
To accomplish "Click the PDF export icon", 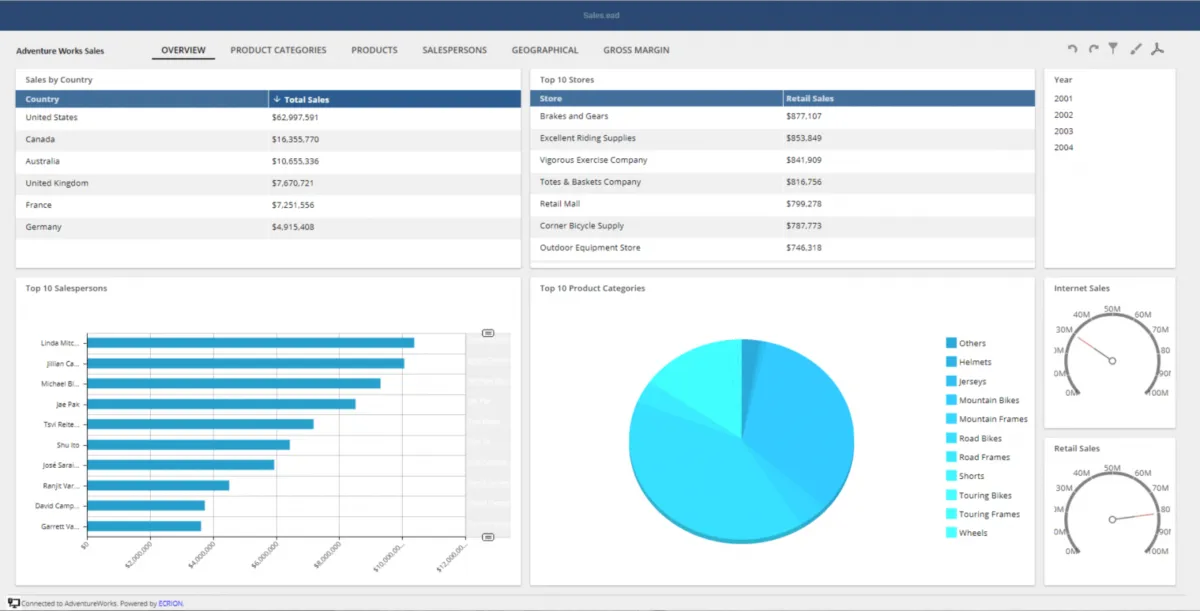I will [1157, 49].
